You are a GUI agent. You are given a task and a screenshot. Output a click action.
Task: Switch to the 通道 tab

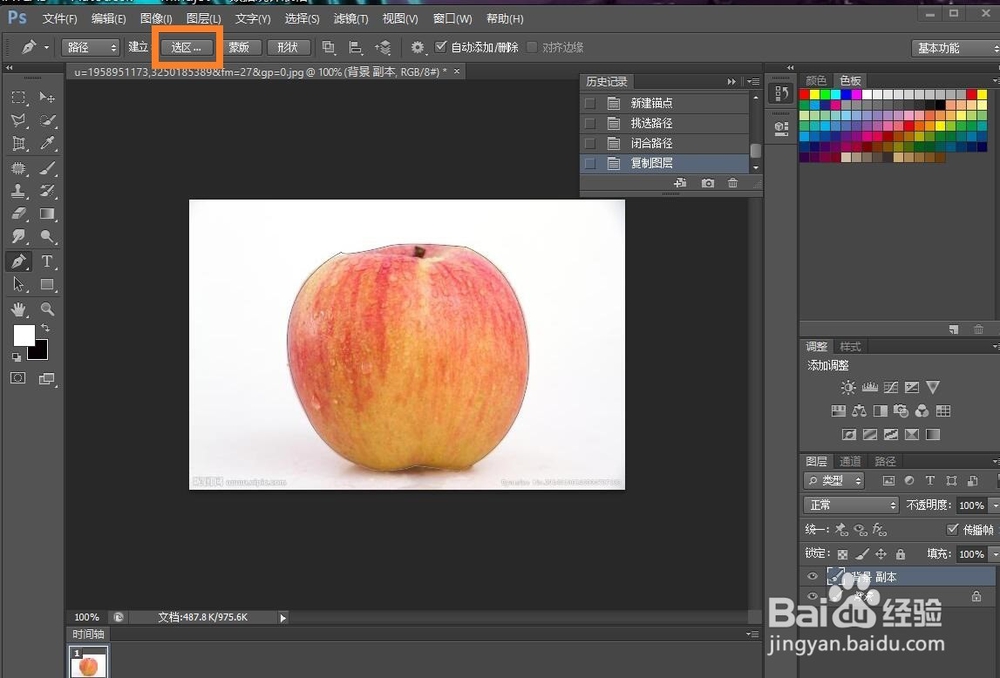click(x=850, y=461)
